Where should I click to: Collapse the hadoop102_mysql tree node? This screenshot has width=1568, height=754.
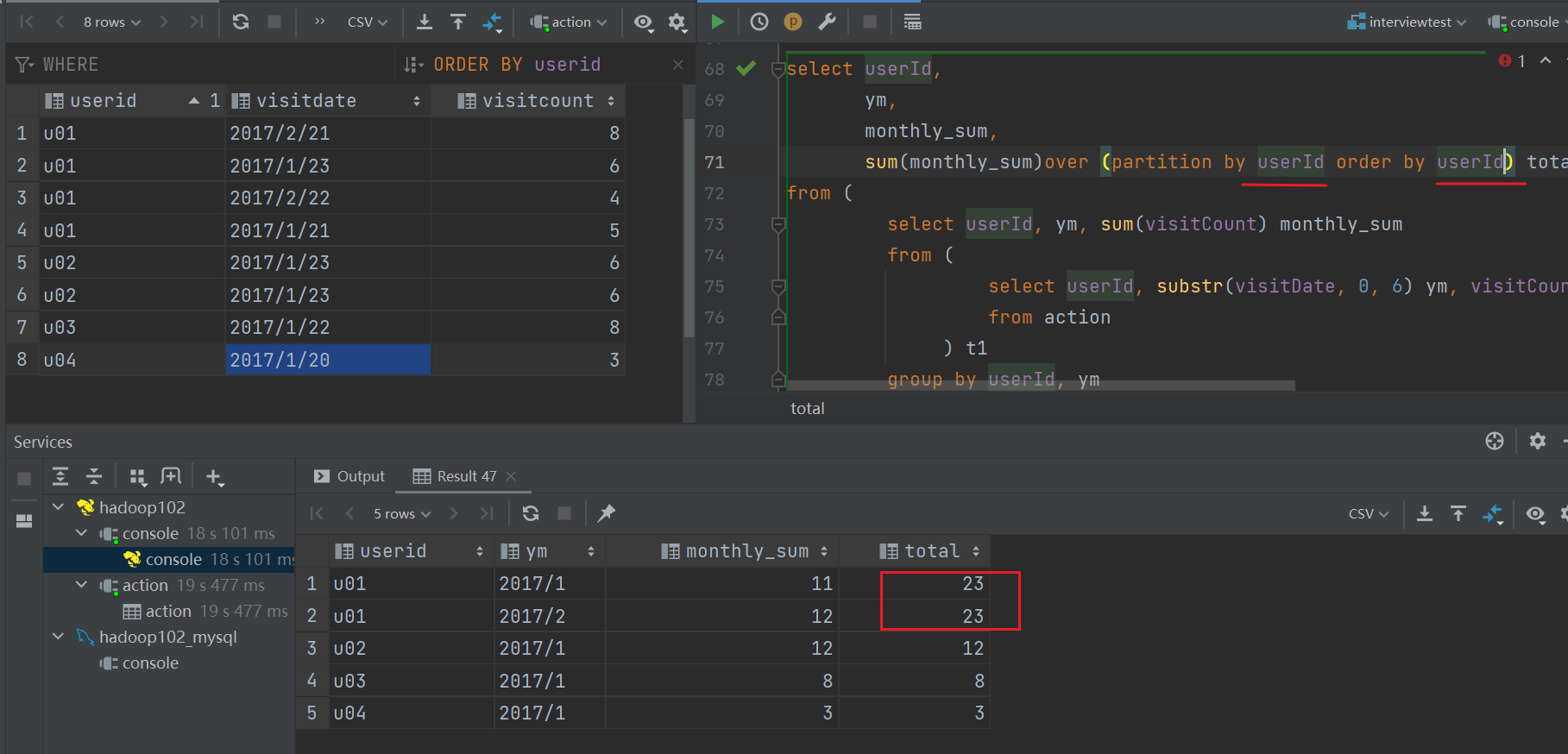58,637
